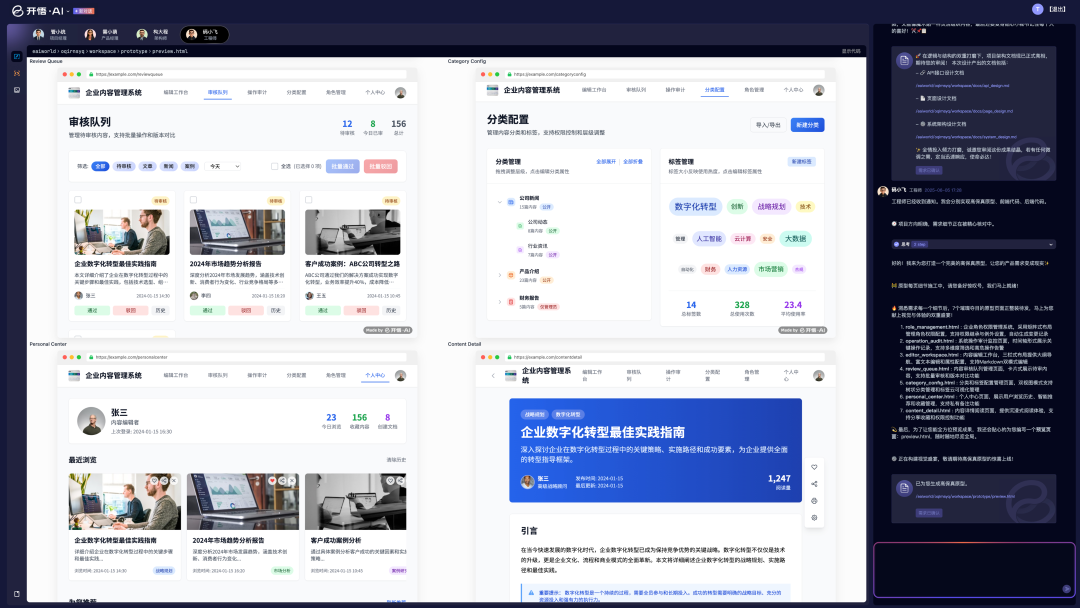Switch to the 产品经理 agent tab

pyautogui.click(x=101, y=34)
